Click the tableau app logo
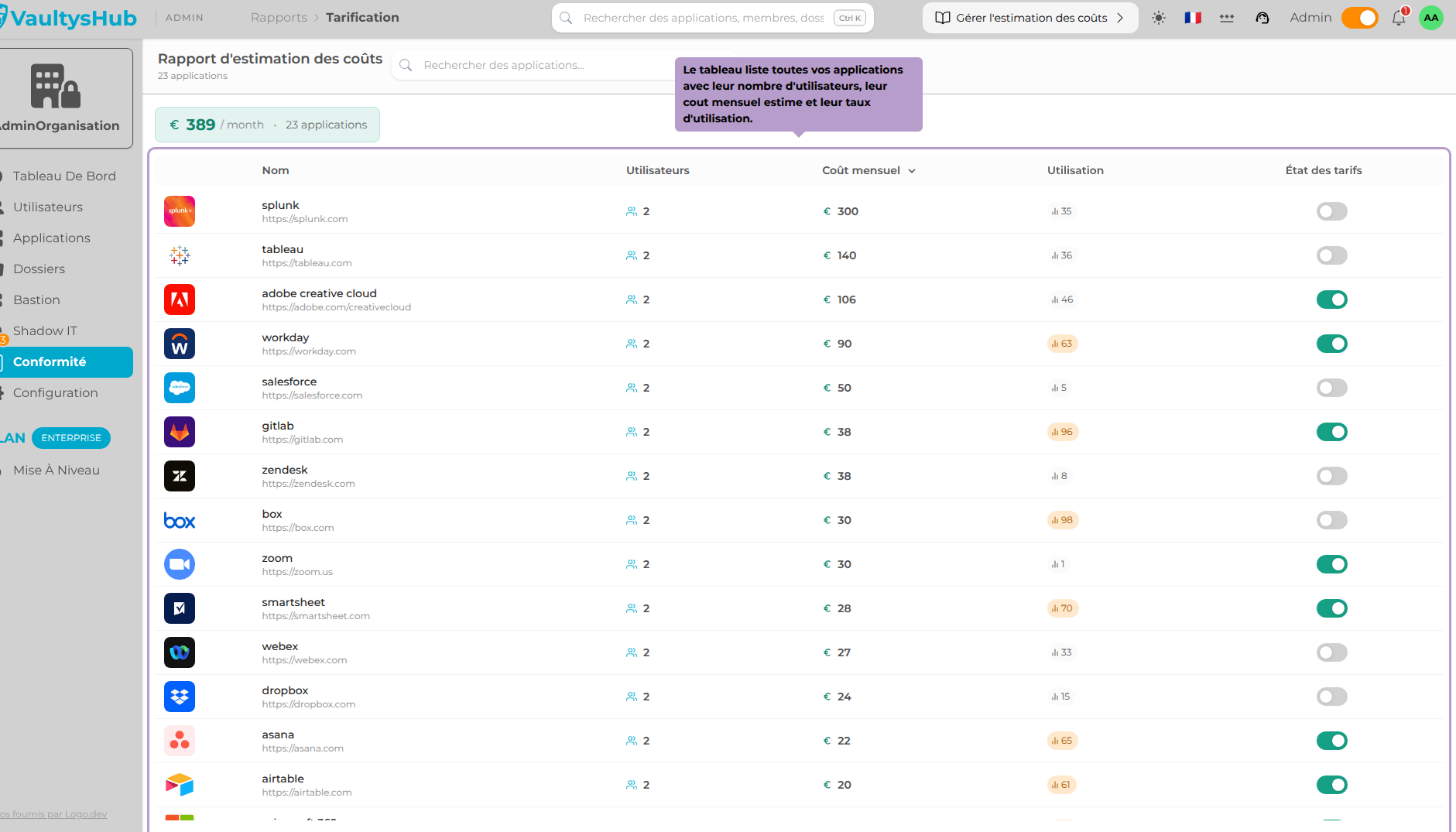The height and width of the screenshot is (832, 1456). [180, 255]
